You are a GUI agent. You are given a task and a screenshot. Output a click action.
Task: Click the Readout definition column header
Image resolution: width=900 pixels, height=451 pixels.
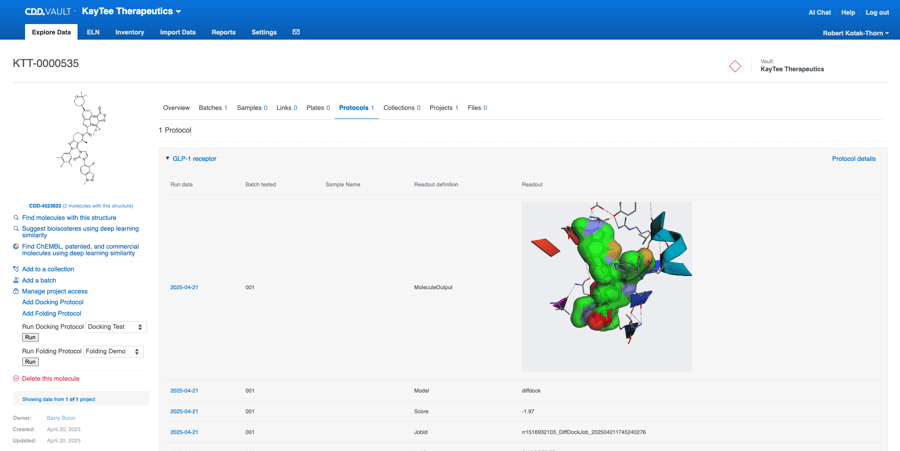436,185
